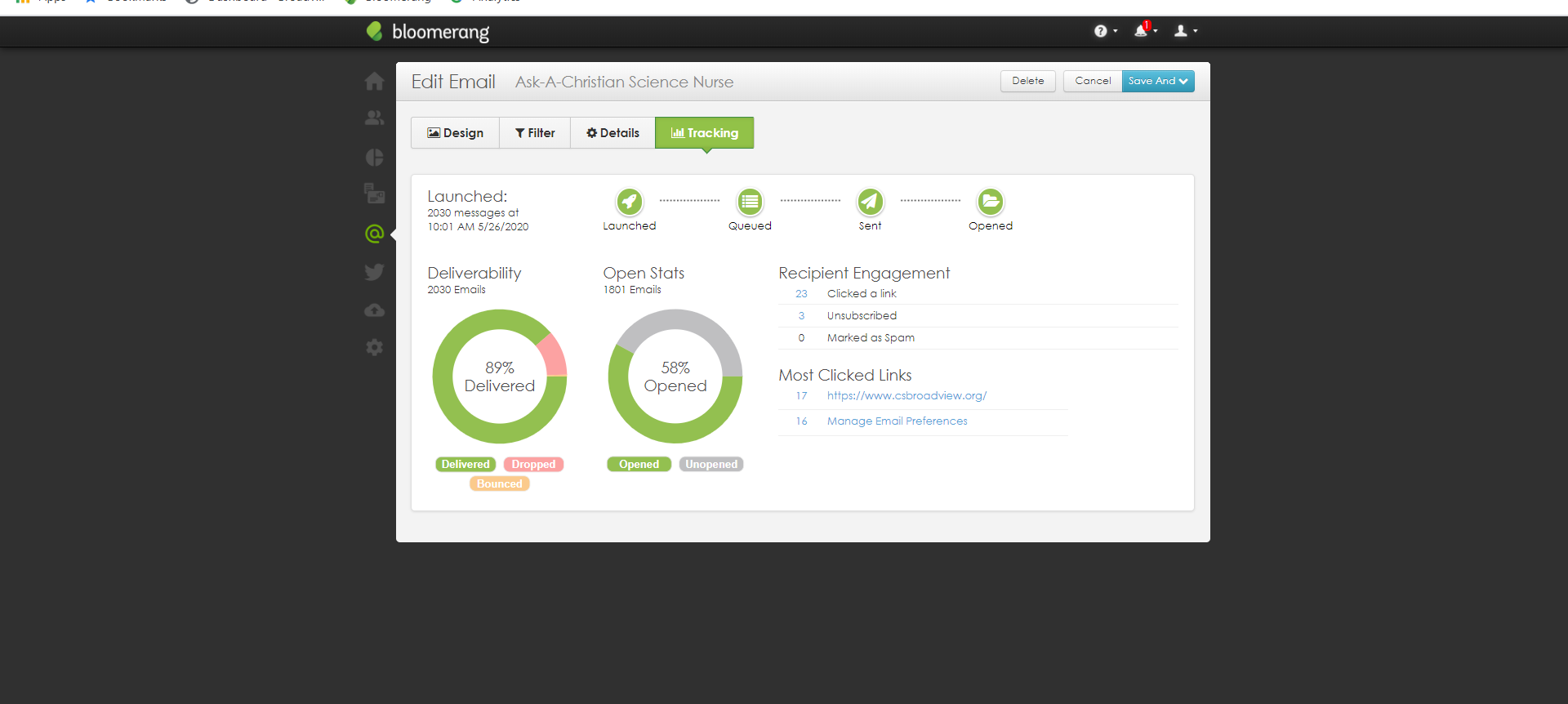
Task: Click the Launched rocket status icon
Action: tap(629, 201)
